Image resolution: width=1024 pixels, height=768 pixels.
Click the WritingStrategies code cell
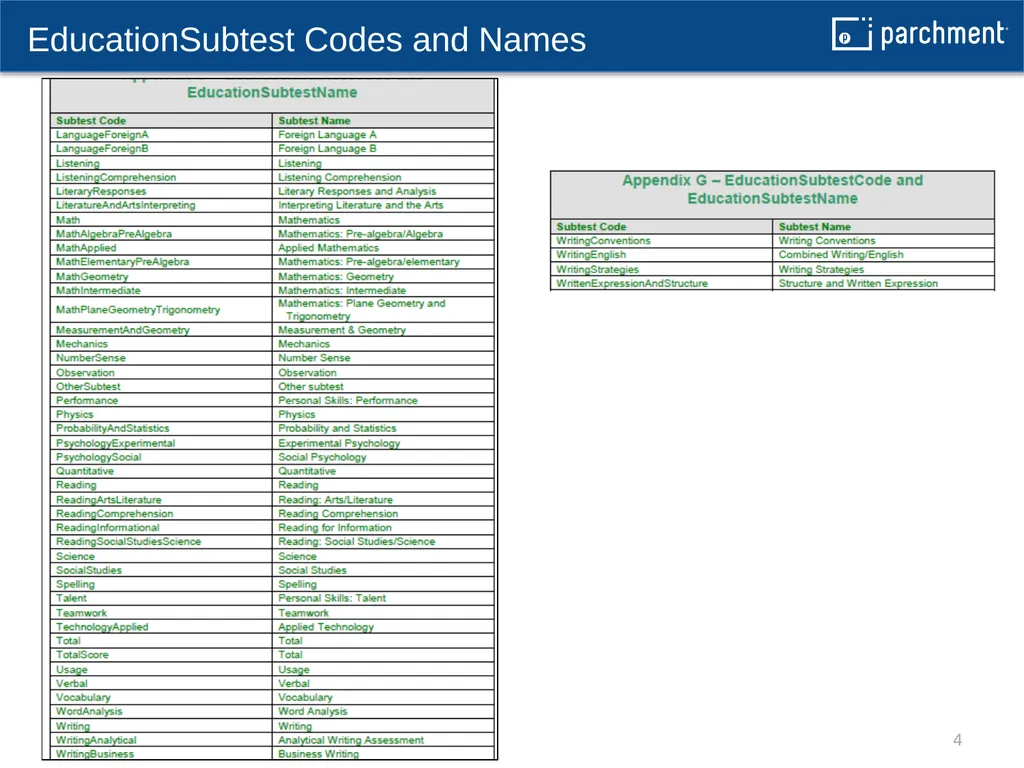click(x=662, y=270)
